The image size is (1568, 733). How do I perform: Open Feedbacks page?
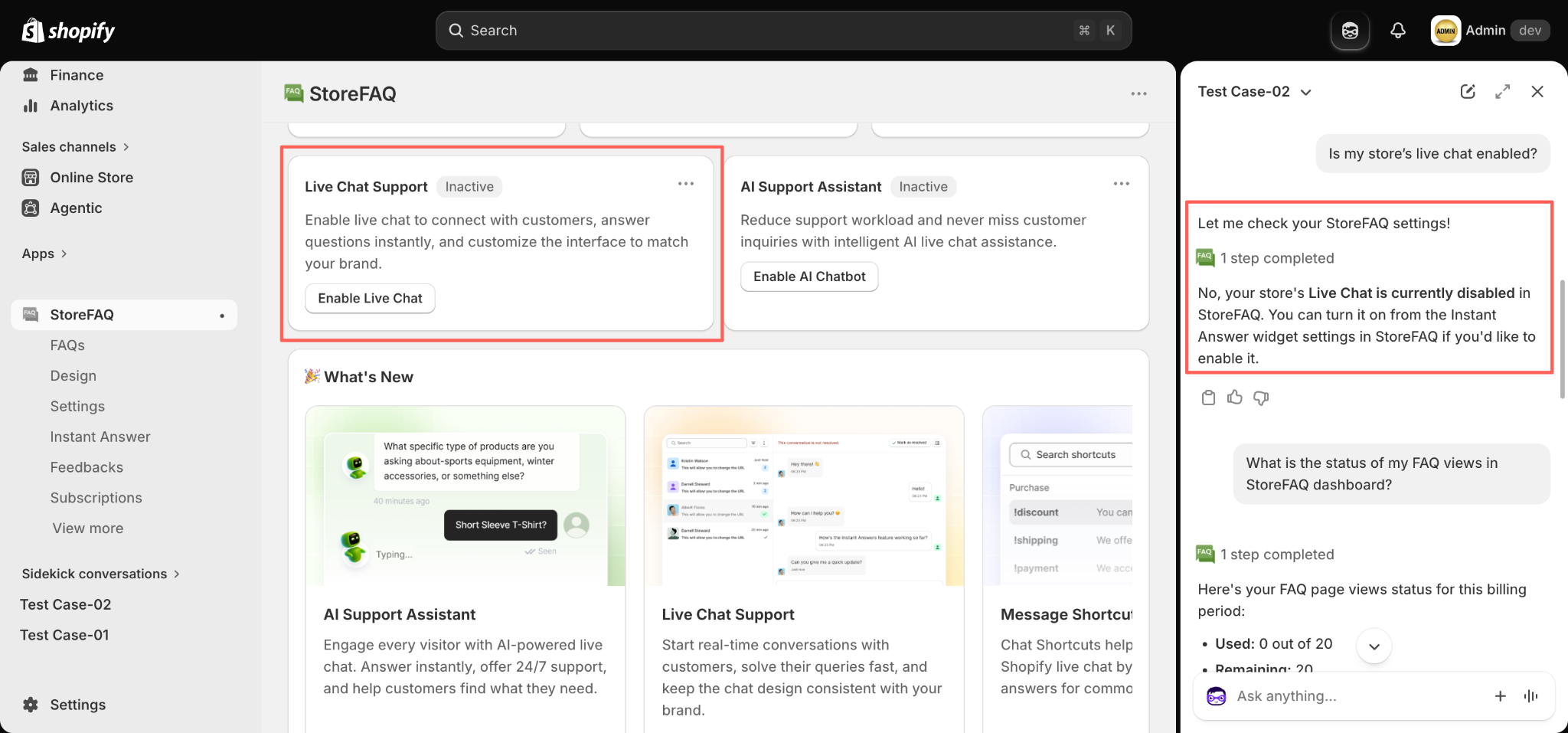coord(87,467)
